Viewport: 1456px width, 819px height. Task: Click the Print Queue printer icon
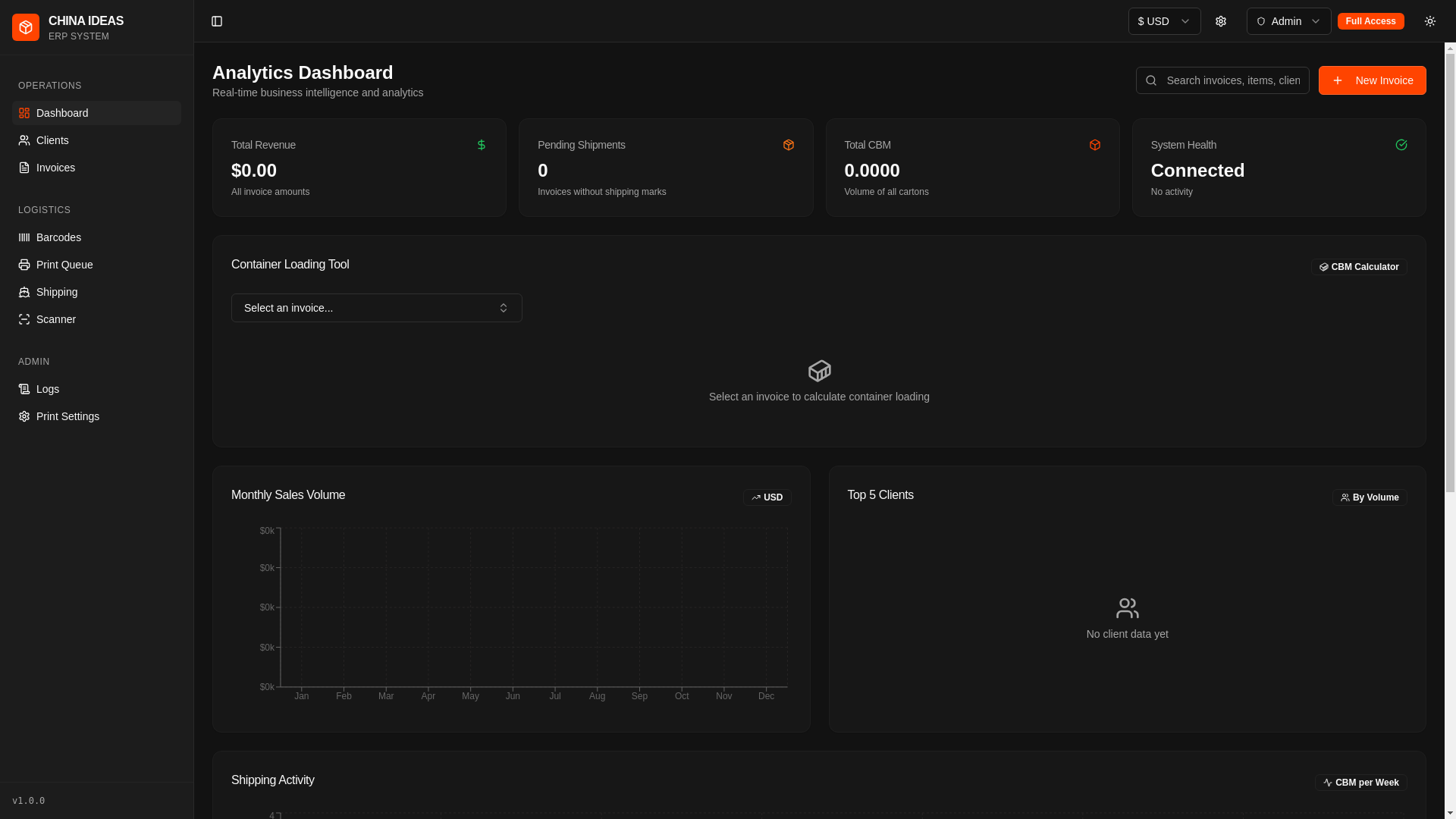click(24, 265)
